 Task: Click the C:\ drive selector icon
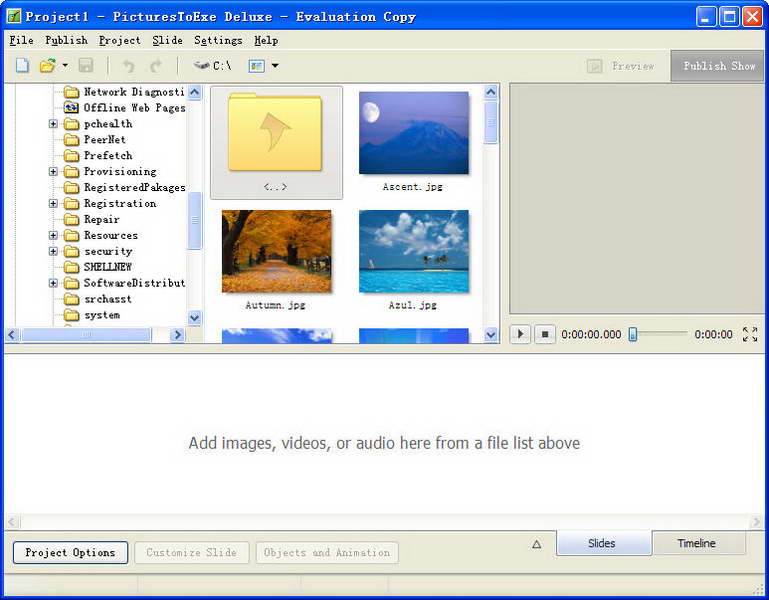point(202,66)
